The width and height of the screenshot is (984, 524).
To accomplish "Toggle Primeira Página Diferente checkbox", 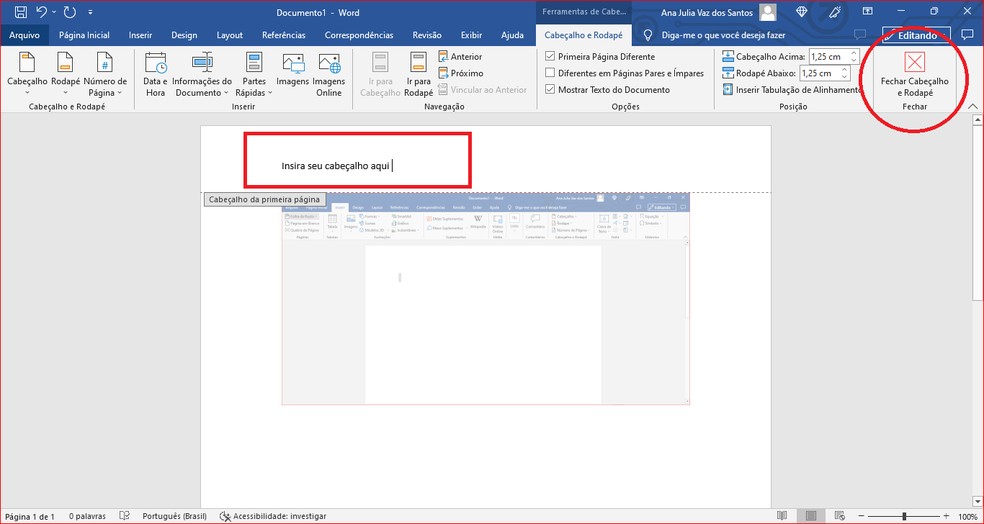I will pos(550,57).
